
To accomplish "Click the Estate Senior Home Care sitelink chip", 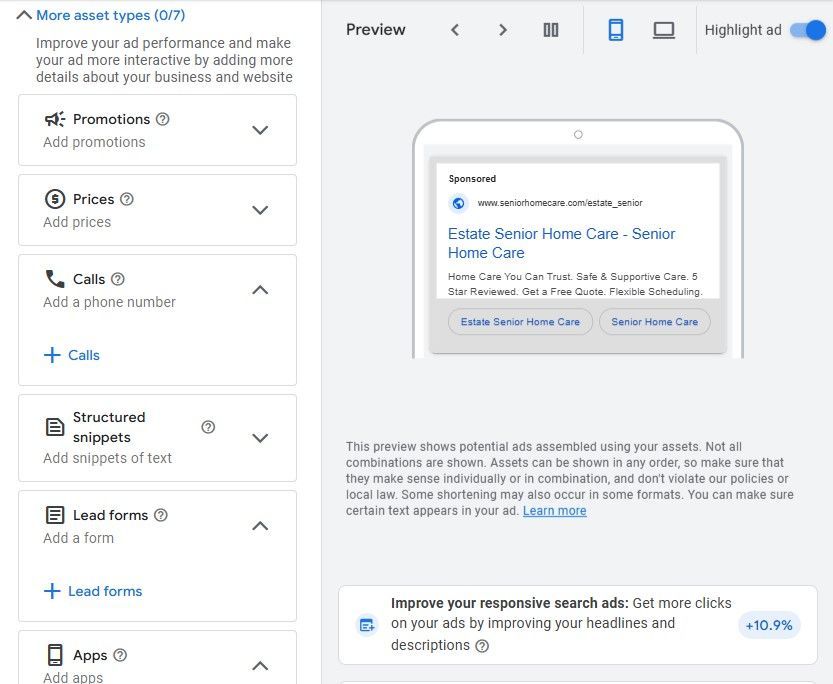I will [520, 322].
